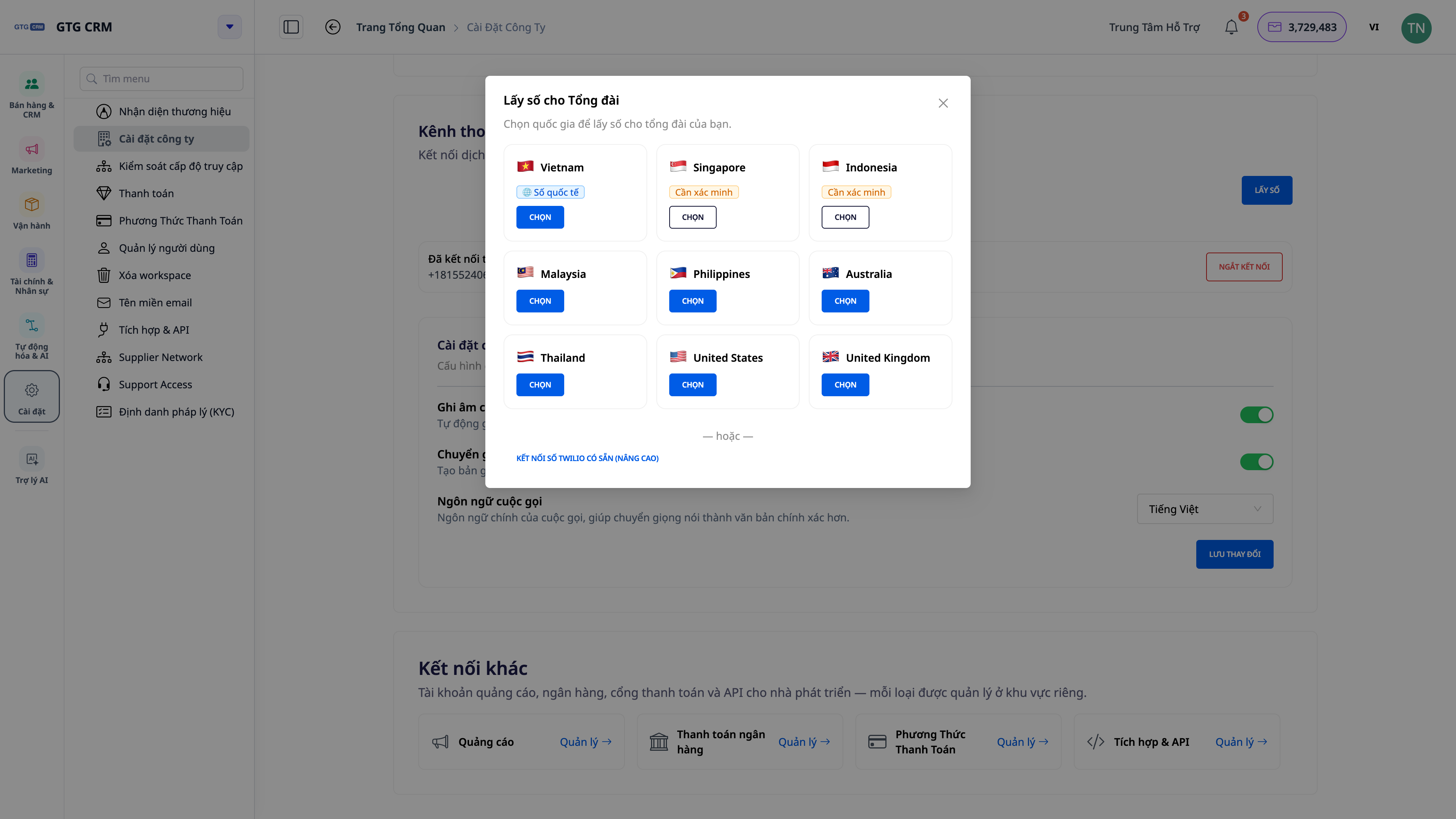Choose Vietnam with its CHỌN button
This screenshot has height=819, width=1456.
click(540, 217)
